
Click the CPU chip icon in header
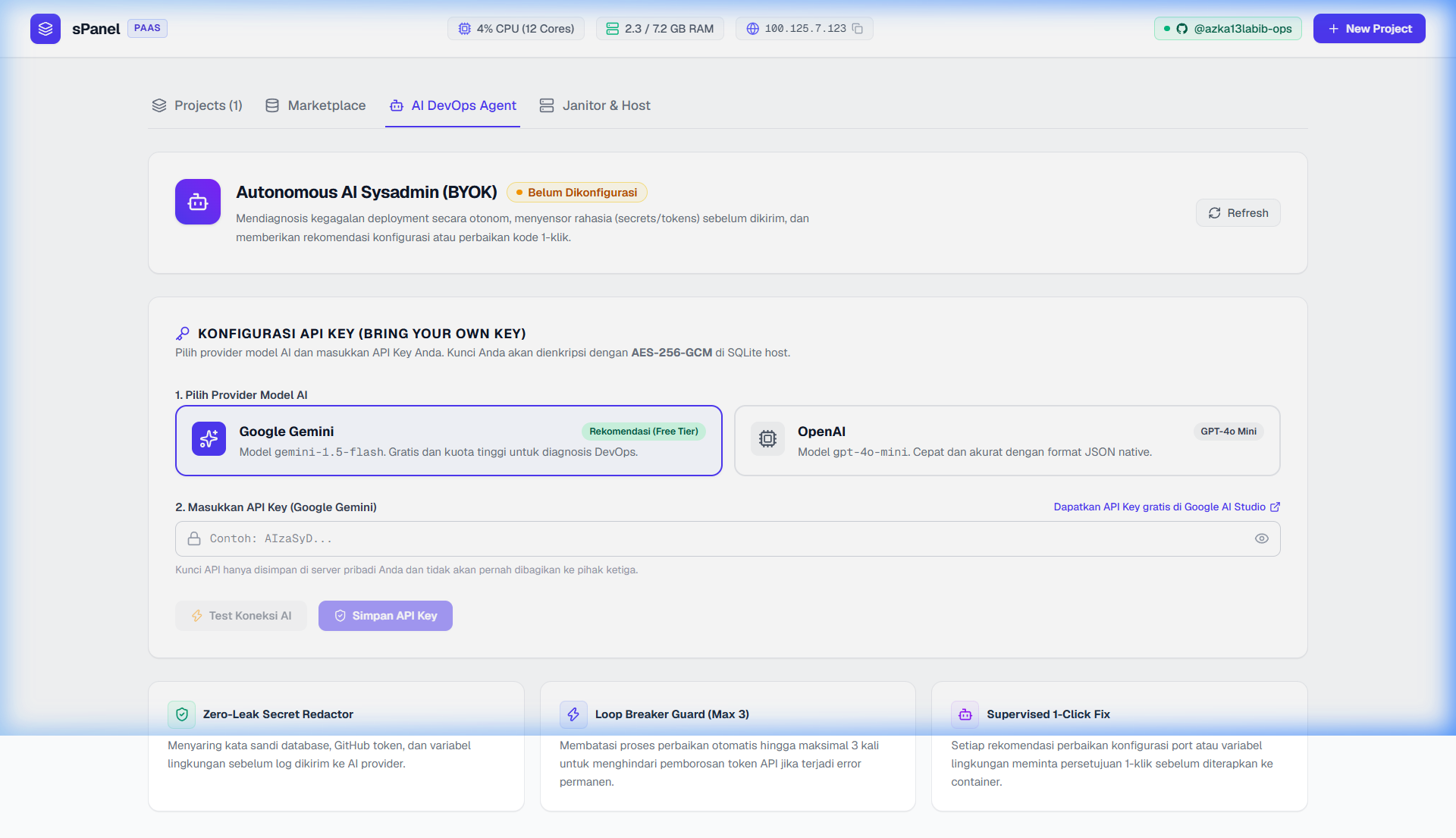click(464, 29)
